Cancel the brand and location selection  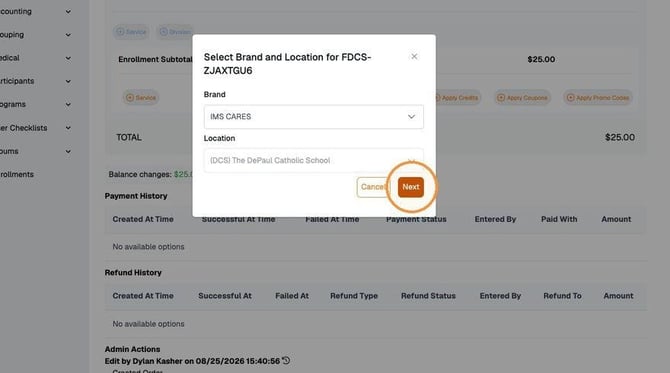[x=373, y=187]
